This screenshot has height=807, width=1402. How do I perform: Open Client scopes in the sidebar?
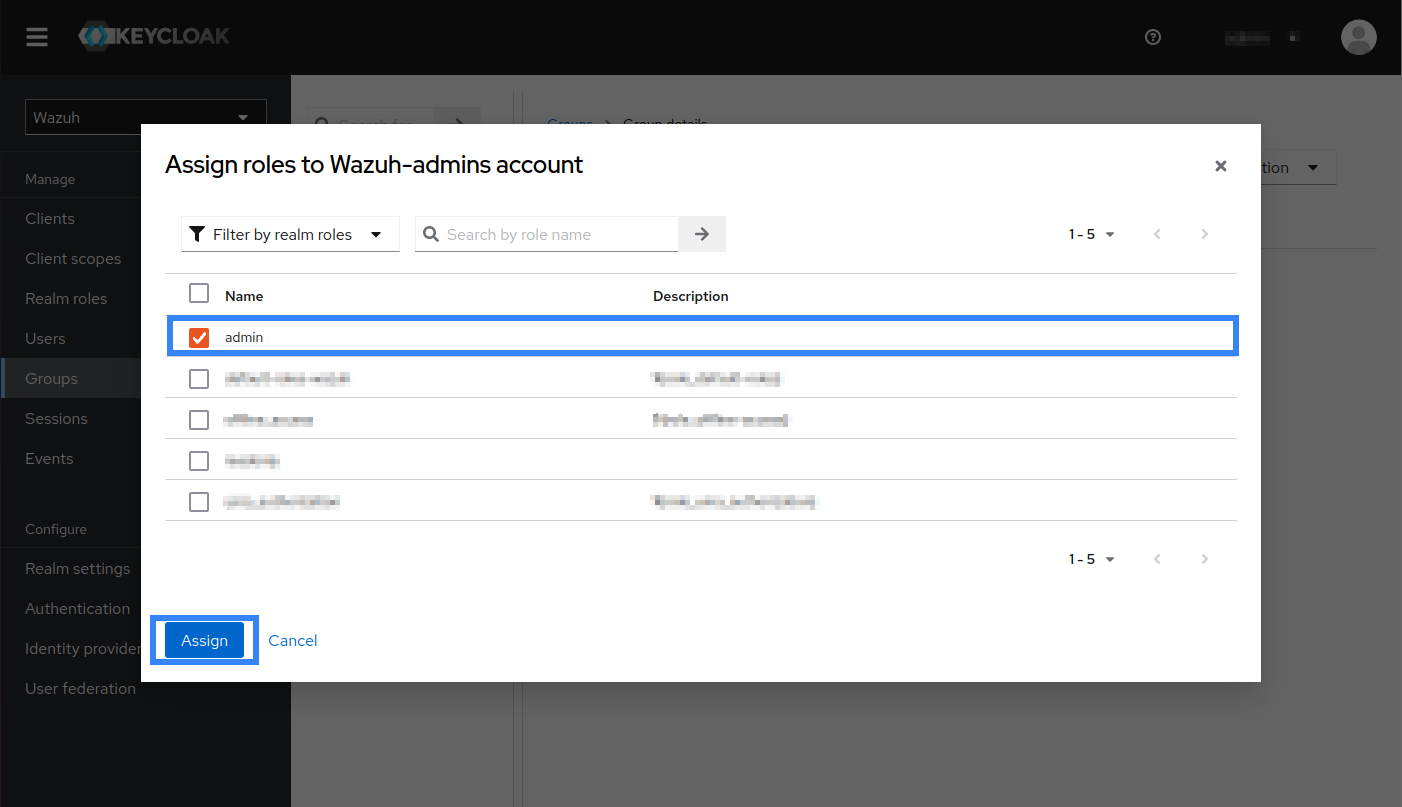pyautogui.click(x=71, y=258)
